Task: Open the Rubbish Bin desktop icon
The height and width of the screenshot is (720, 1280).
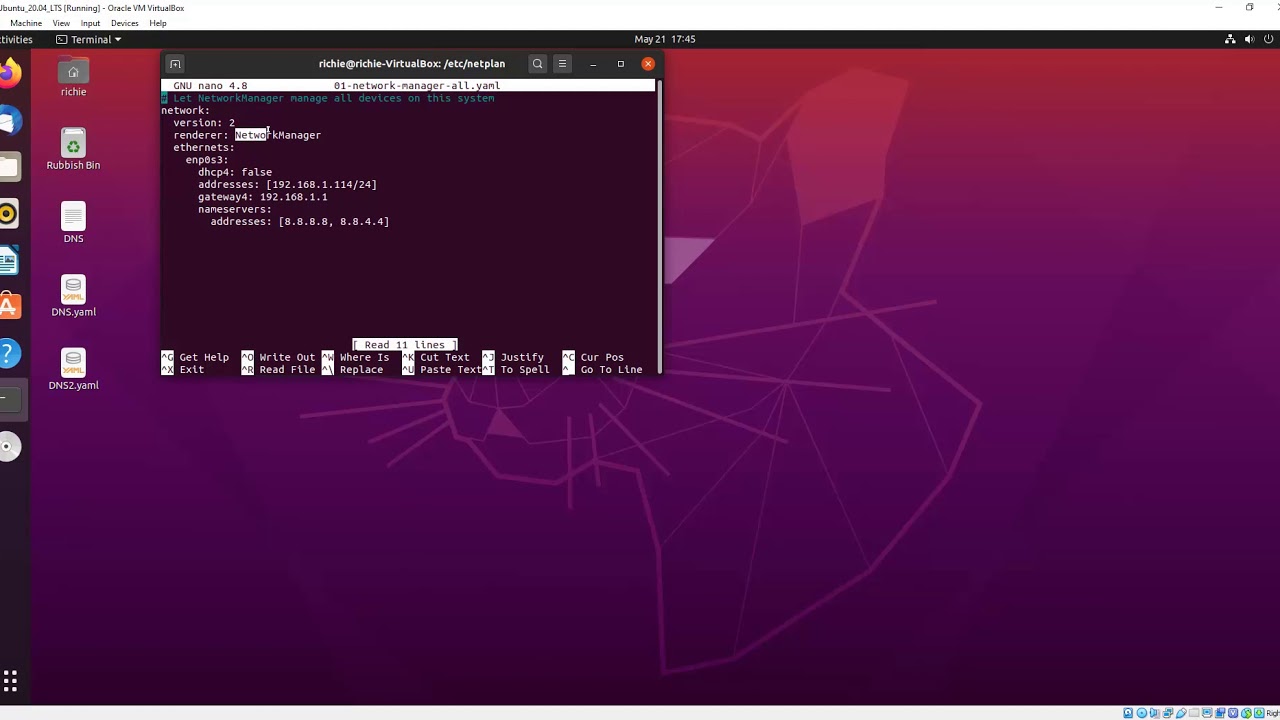Action: coord(73,150)
